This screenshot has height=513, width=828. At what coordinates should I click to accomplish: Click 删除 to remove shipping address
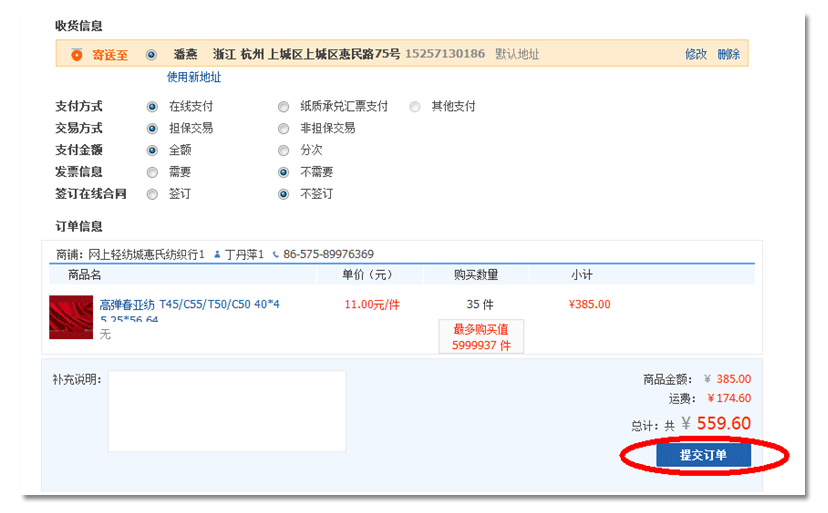728,54
